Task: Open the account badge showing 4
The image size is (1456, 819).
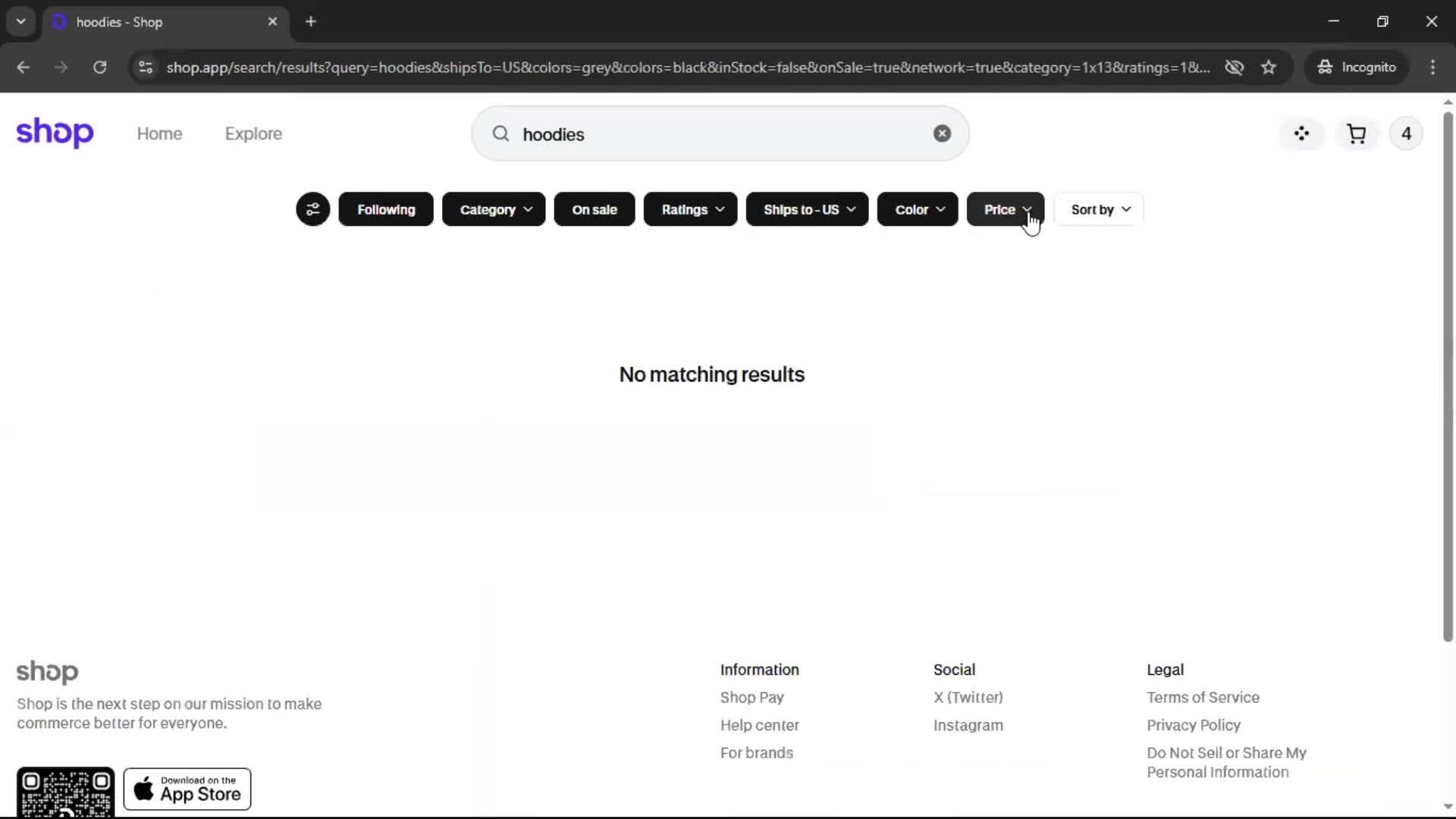Action: click(x=1405, y=134)
